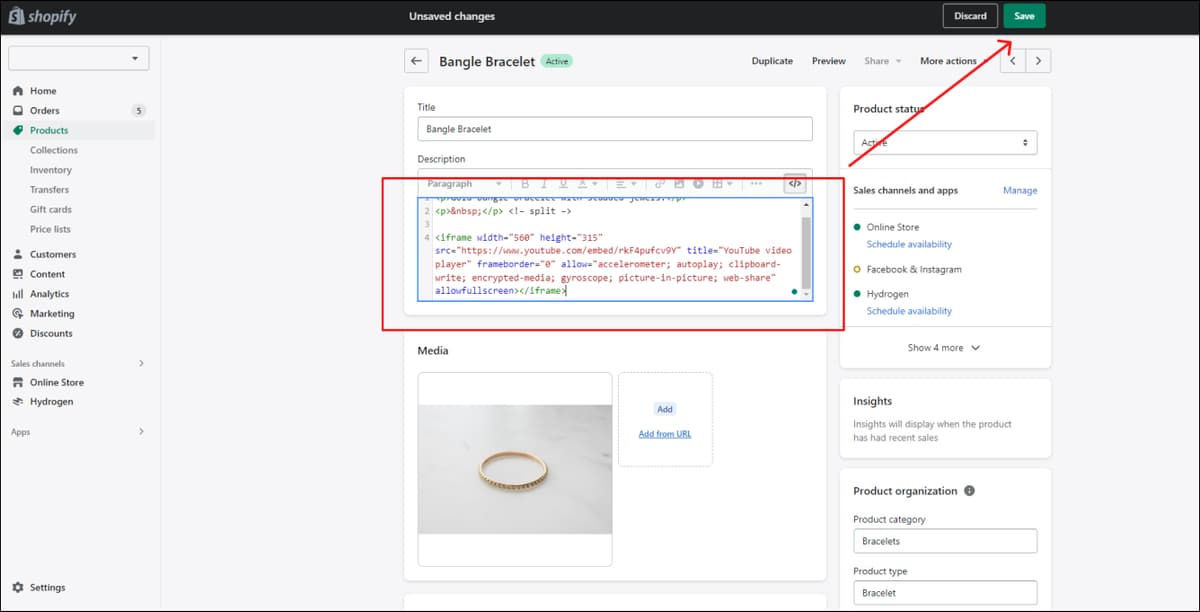Open Transfers under Products
Image resolution: width=1200 pixels, height=612 pixels.
(50, 190)
